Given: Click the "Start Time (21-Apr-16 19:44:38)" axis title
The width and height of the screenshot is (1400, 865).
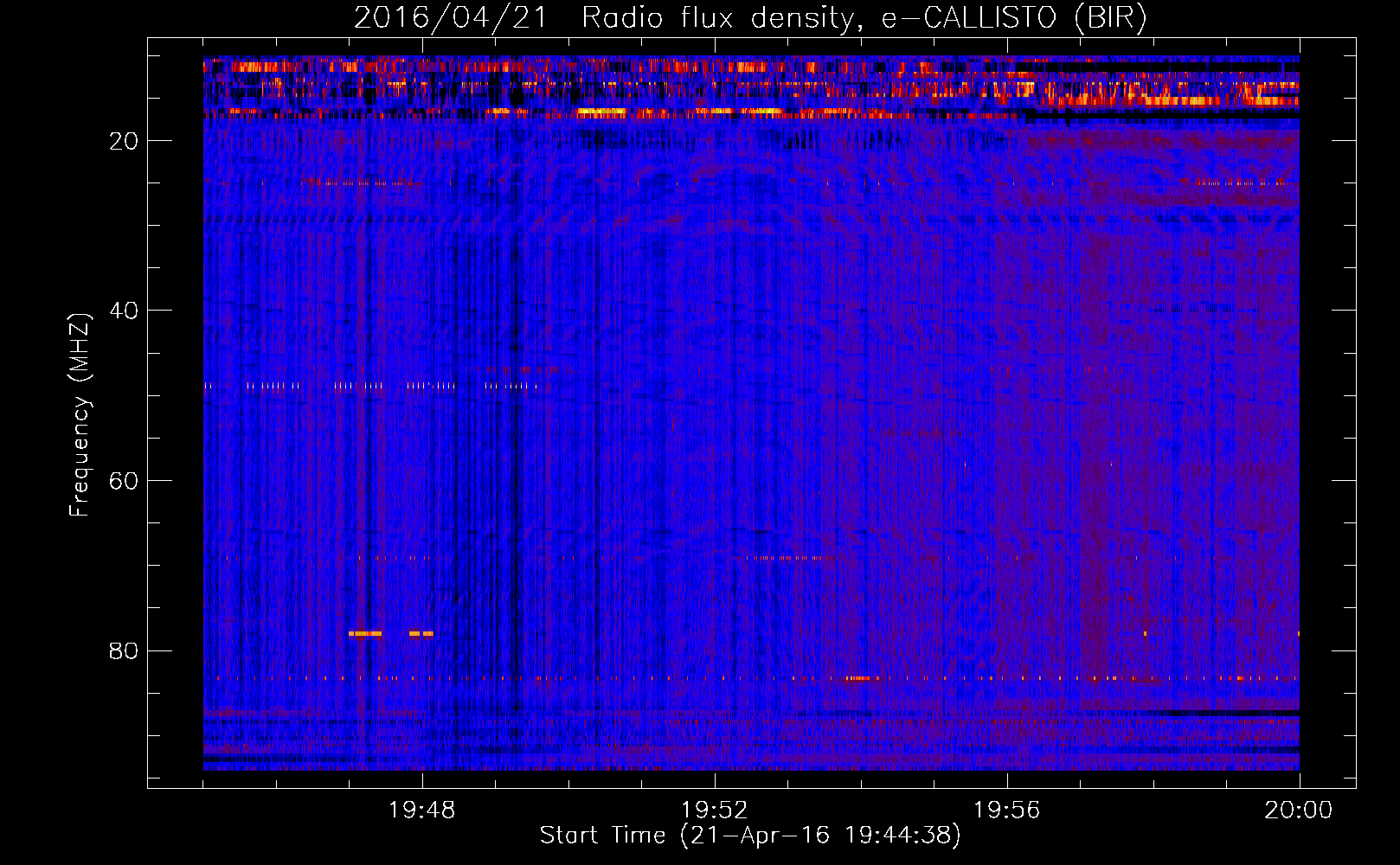Looking at the screenshot, I should 750,836.
